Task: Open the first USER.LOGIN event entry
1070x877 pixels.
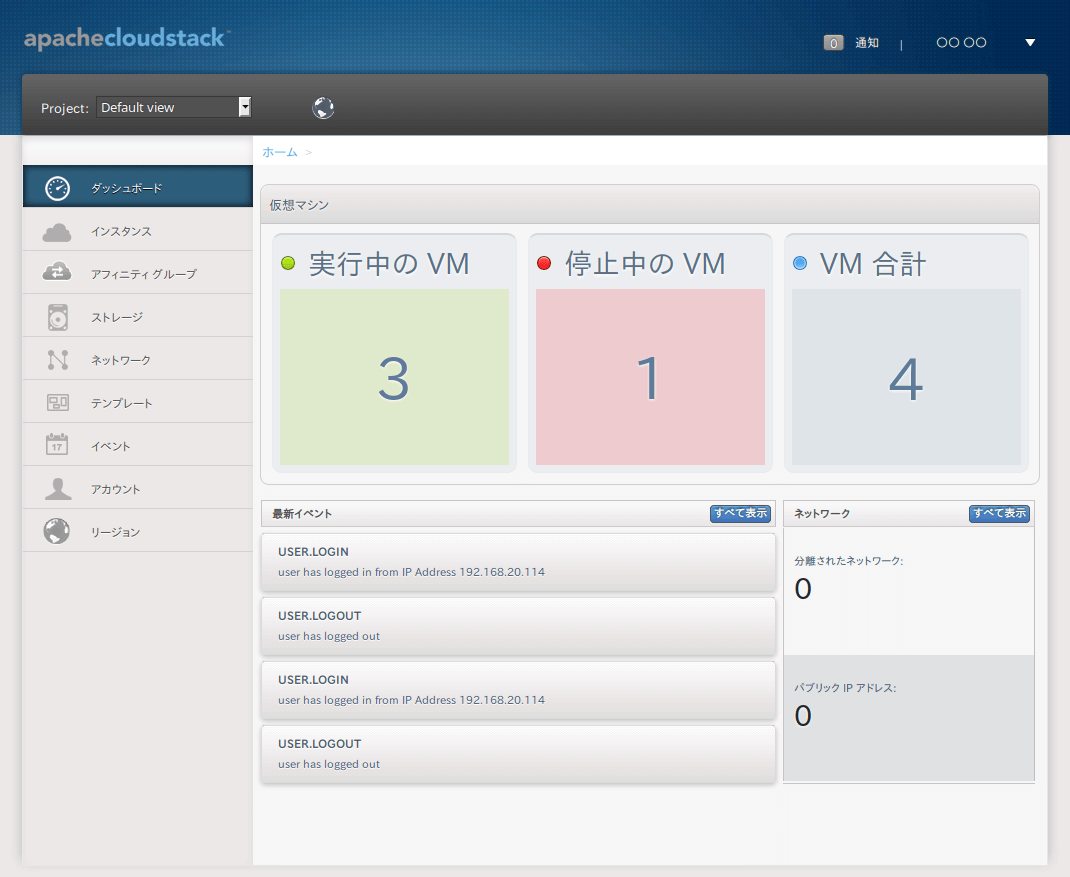Action: (517, 562)
